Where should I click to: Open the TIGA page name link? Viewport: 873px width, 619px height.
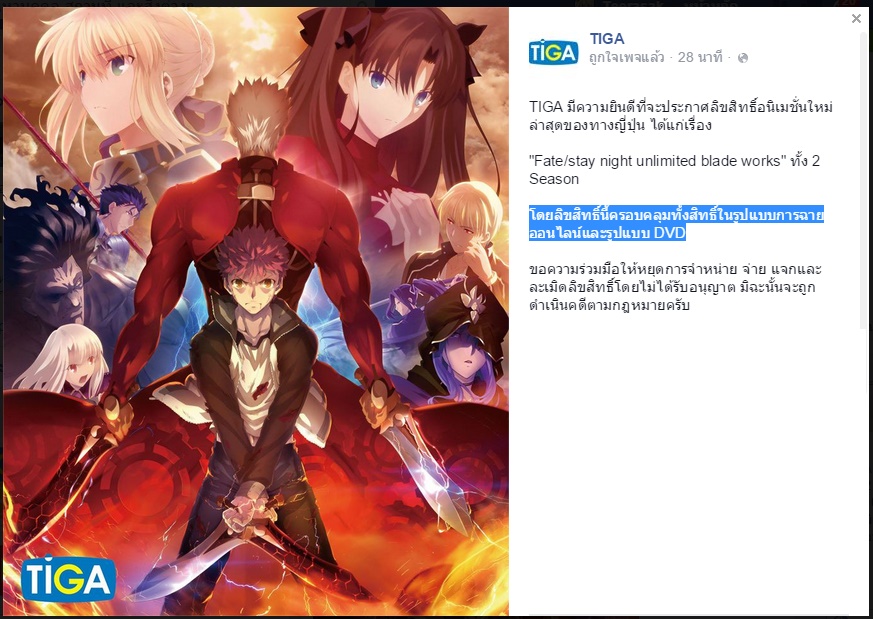coord(607,38)
